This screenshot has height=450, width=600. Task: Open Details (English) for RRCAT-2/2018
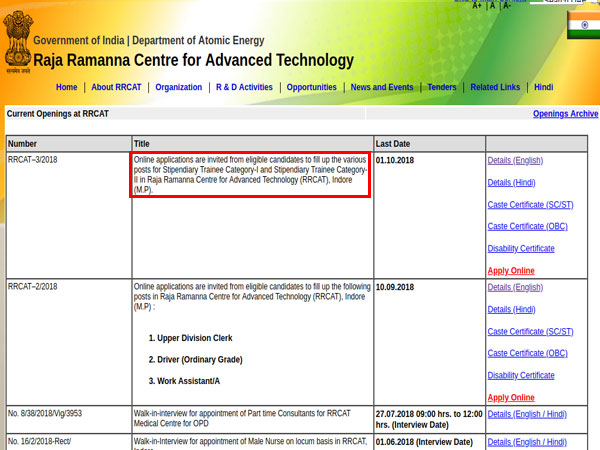[515, 287]
